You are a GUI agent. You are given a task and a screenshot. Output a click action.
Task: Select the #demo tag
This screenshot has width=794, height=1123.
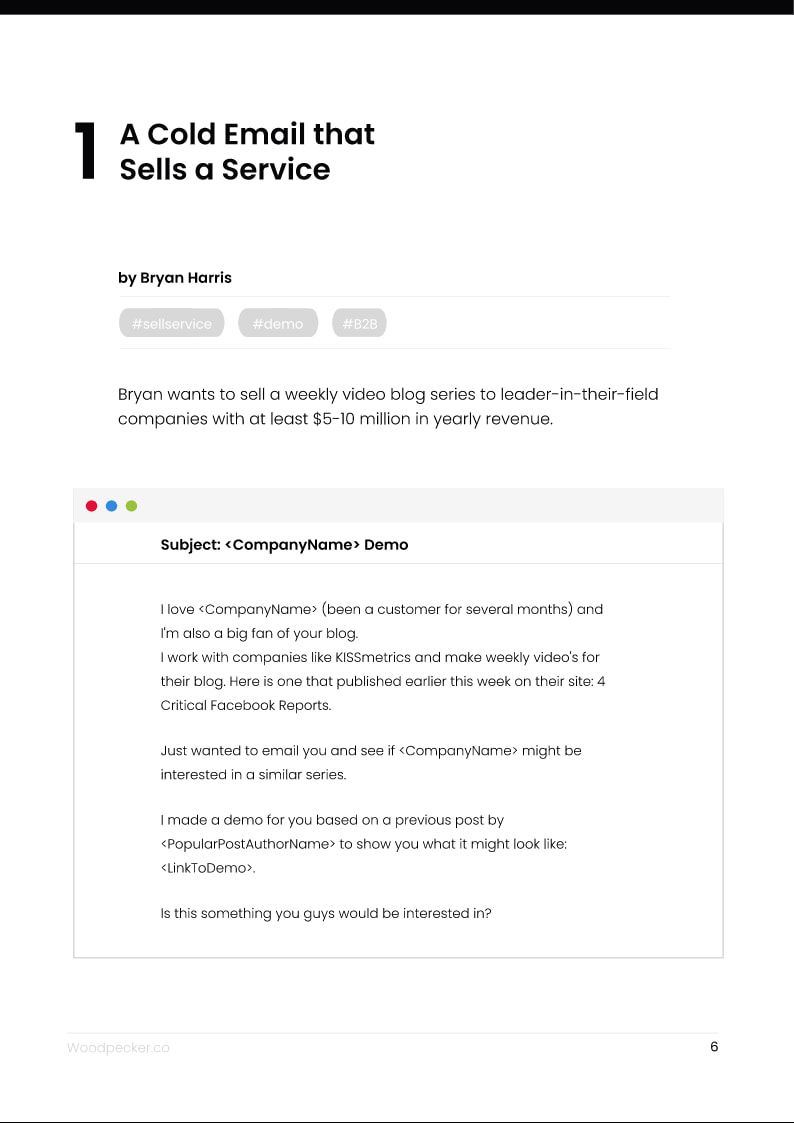point(277,323)
